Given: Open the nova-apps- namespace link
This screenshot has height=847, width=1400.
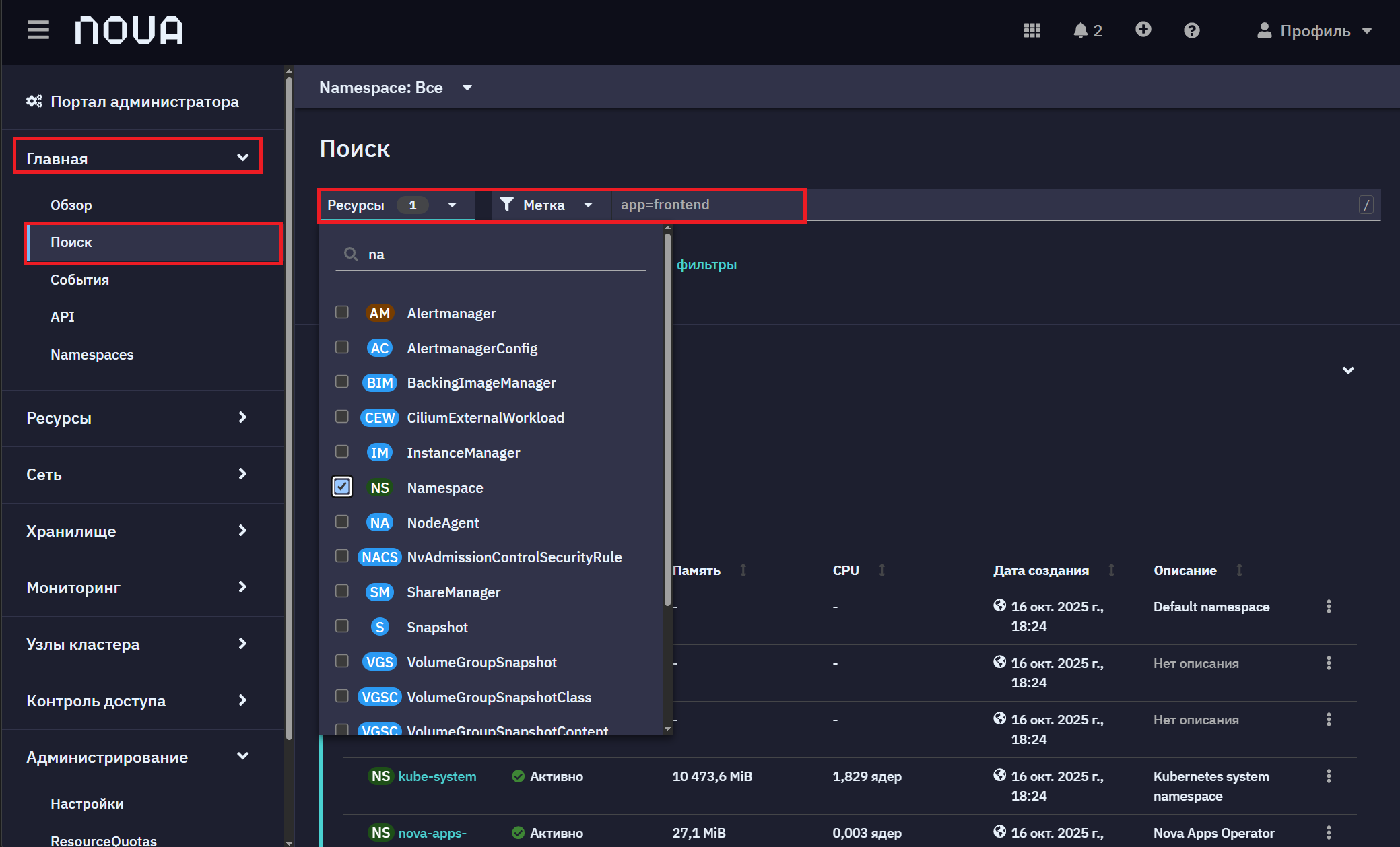Looking at the screenshot, I should pos(432,833).
